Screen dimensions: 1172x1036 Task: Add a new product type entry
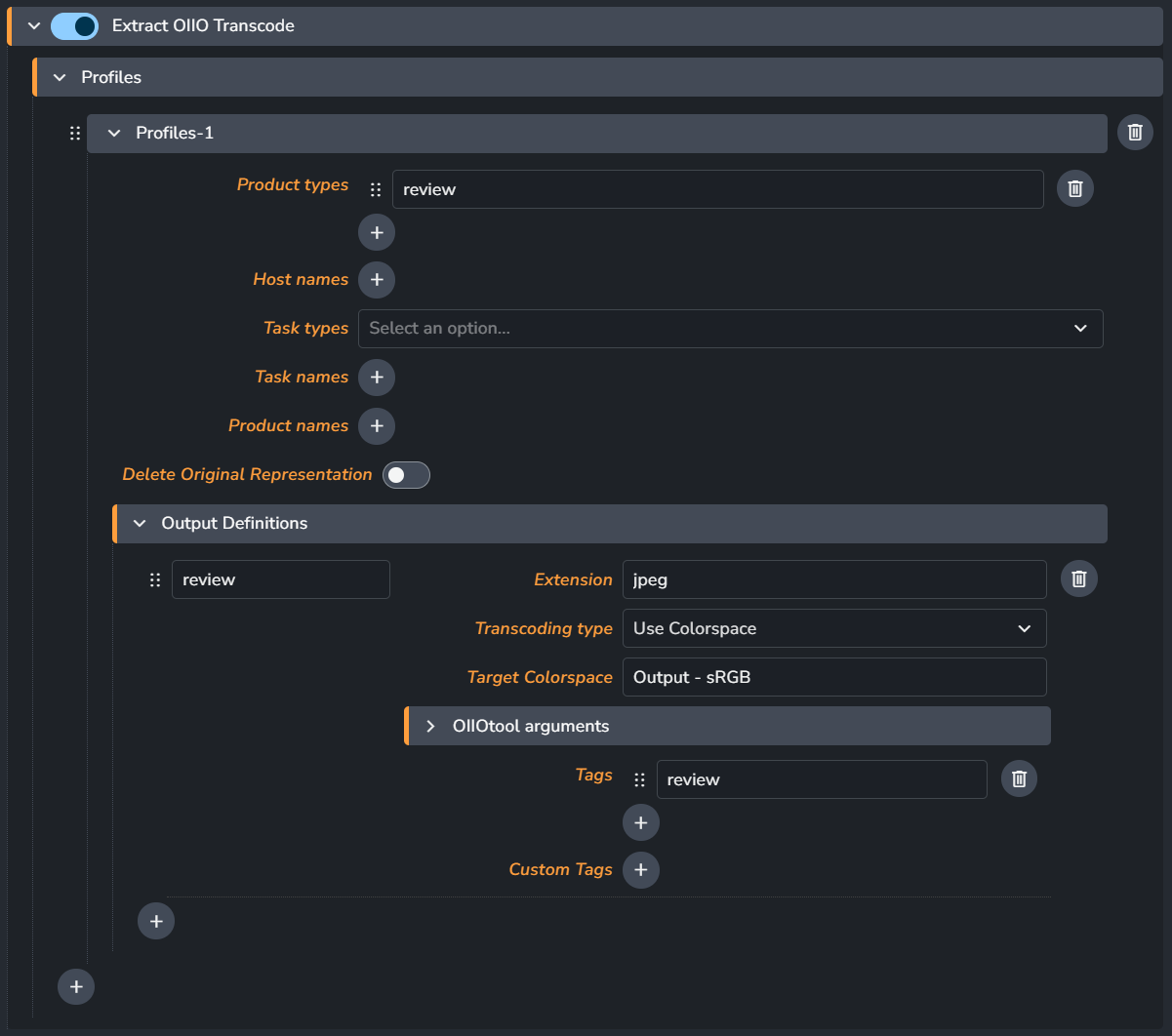[x=377, y=233]
